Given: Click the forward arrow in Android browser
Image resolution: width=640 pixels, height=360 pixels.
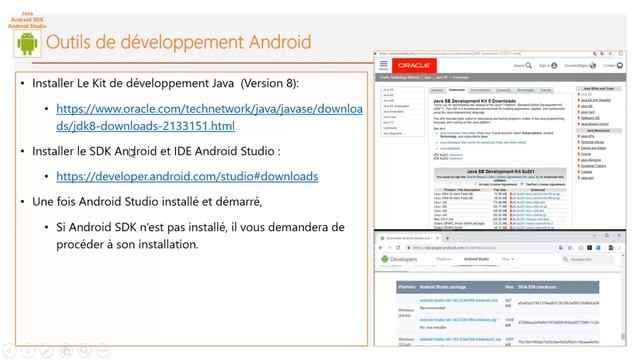Looking at the screenshot, I should [x=389, y=248].
